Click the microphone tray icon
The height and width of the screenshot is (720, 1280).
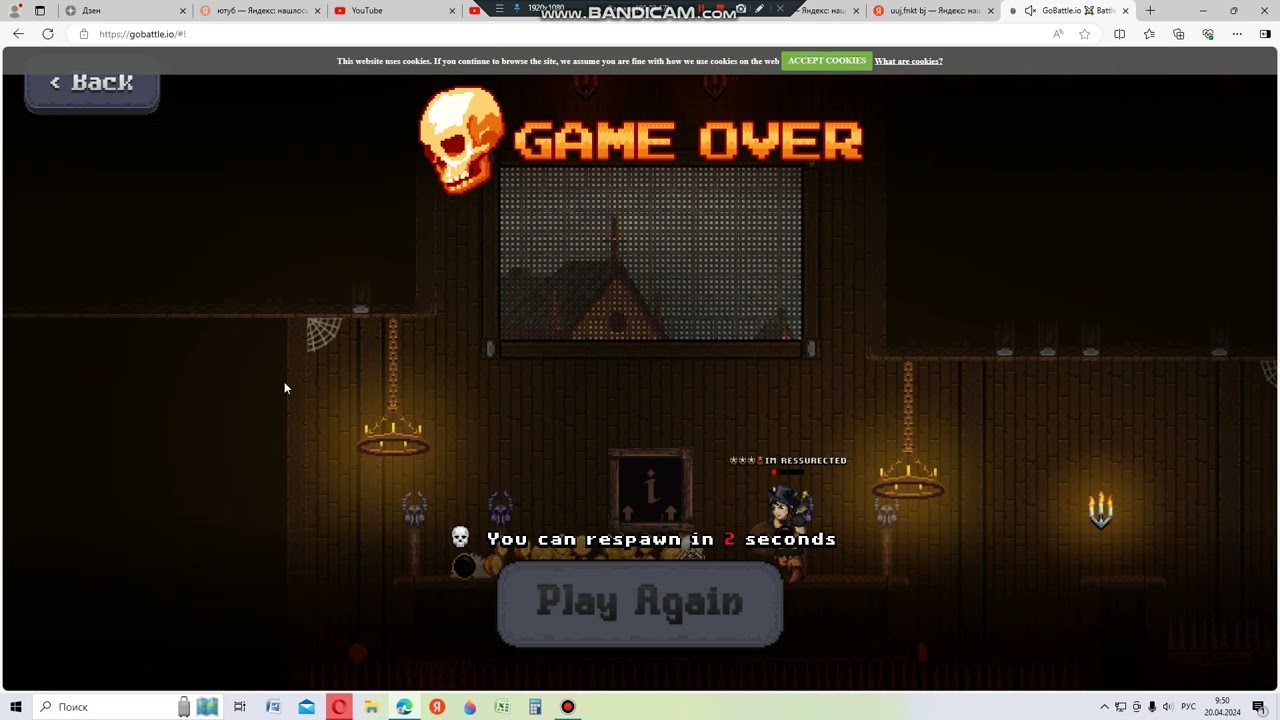point(1152,707)
